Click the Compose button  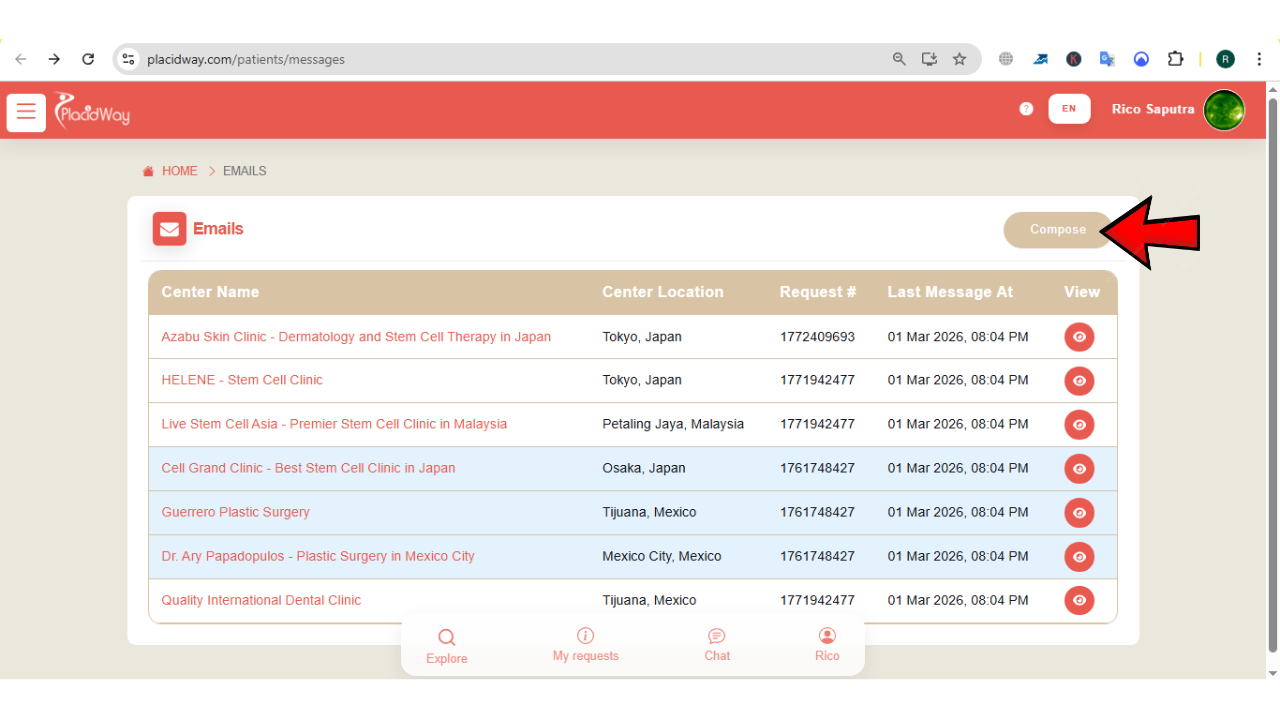coord(1057,229)
